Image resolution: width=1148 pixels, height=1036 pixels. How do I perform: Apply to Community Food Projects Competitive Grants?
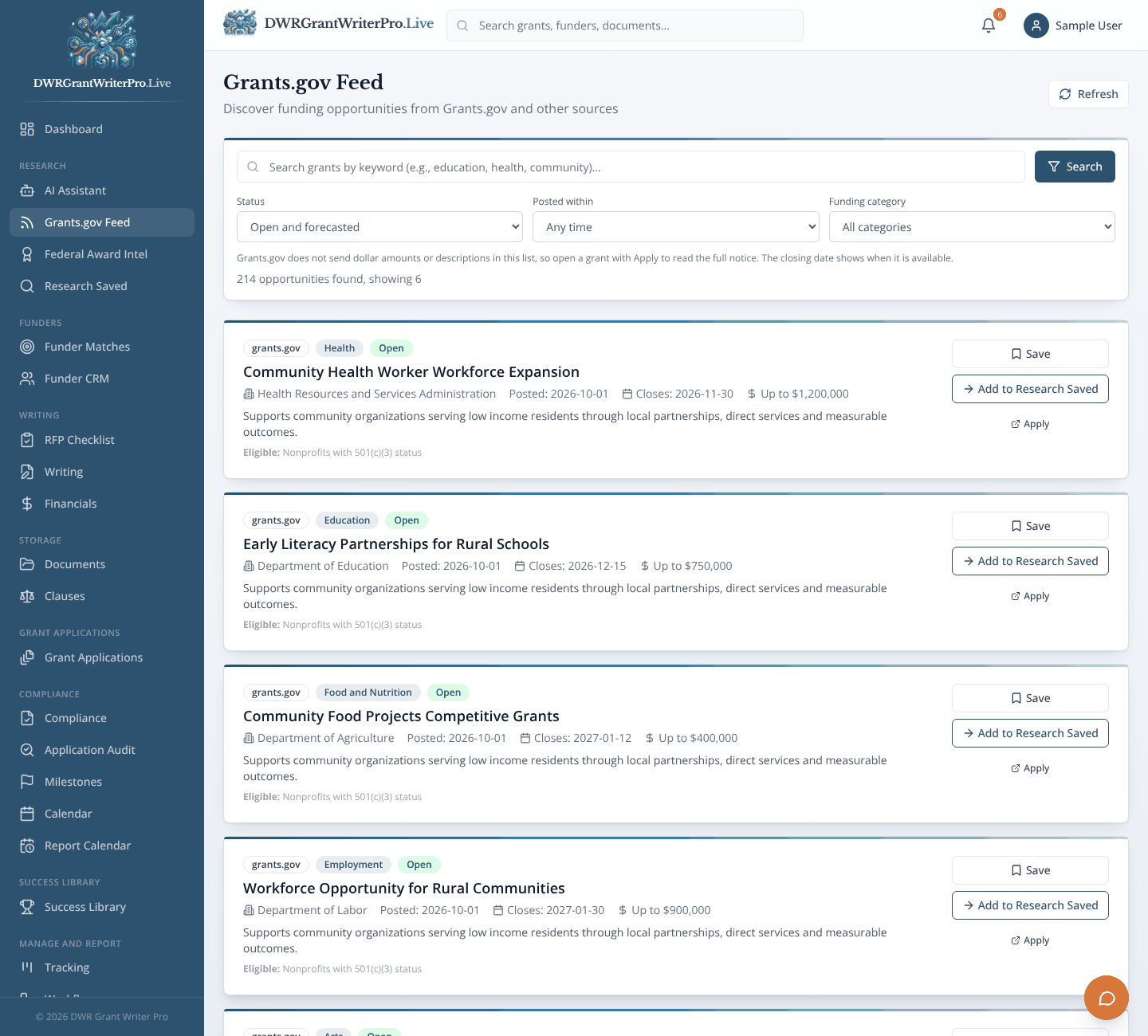1030,768
